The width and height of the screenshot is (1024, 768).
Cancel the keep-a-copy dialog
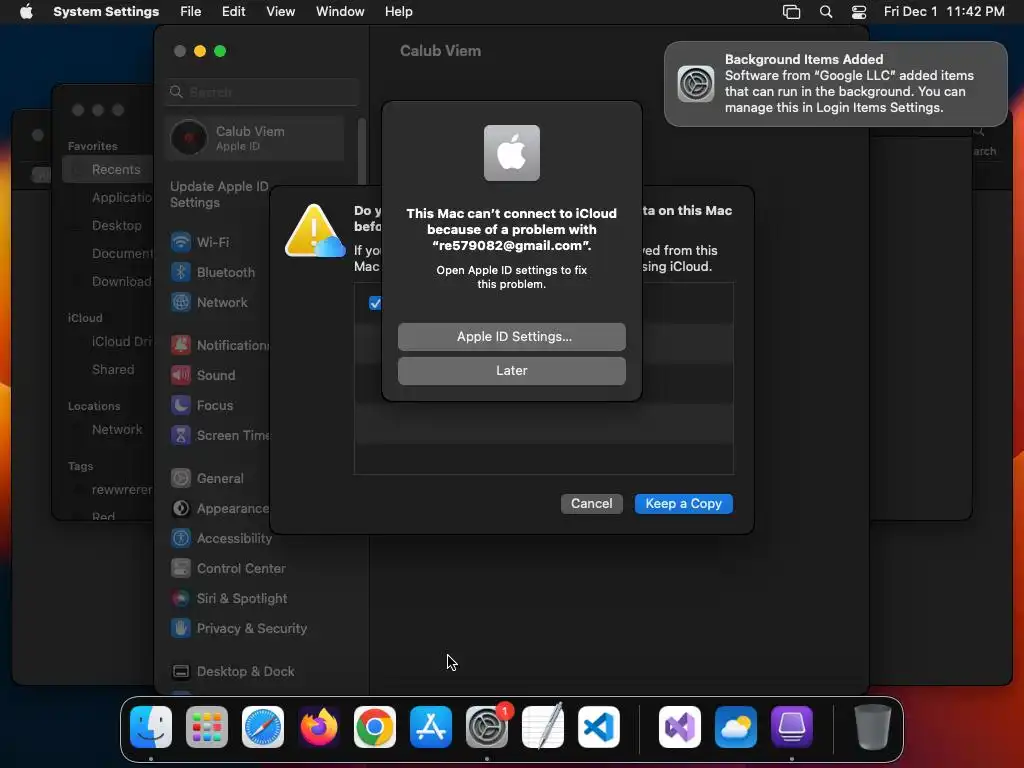tap(591, 504)
